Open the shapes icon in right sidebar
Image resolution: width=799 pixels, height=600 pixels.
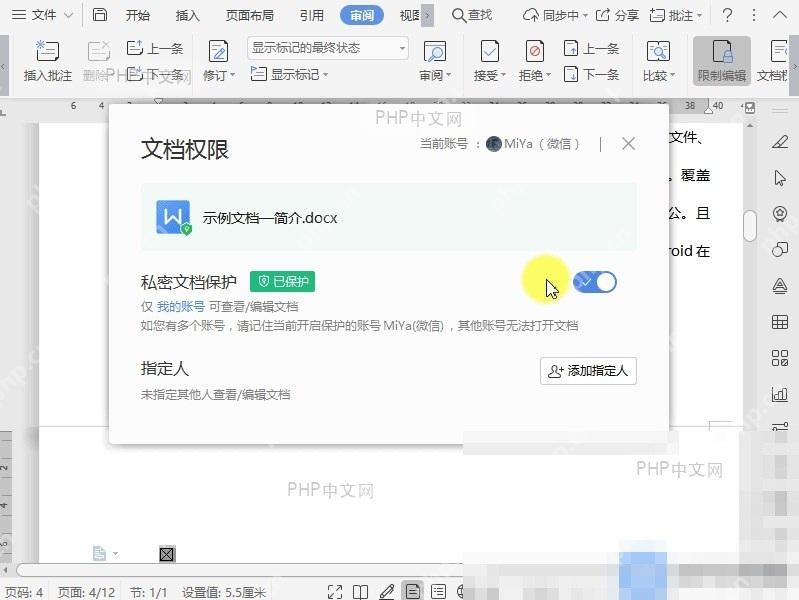point(780,250)
